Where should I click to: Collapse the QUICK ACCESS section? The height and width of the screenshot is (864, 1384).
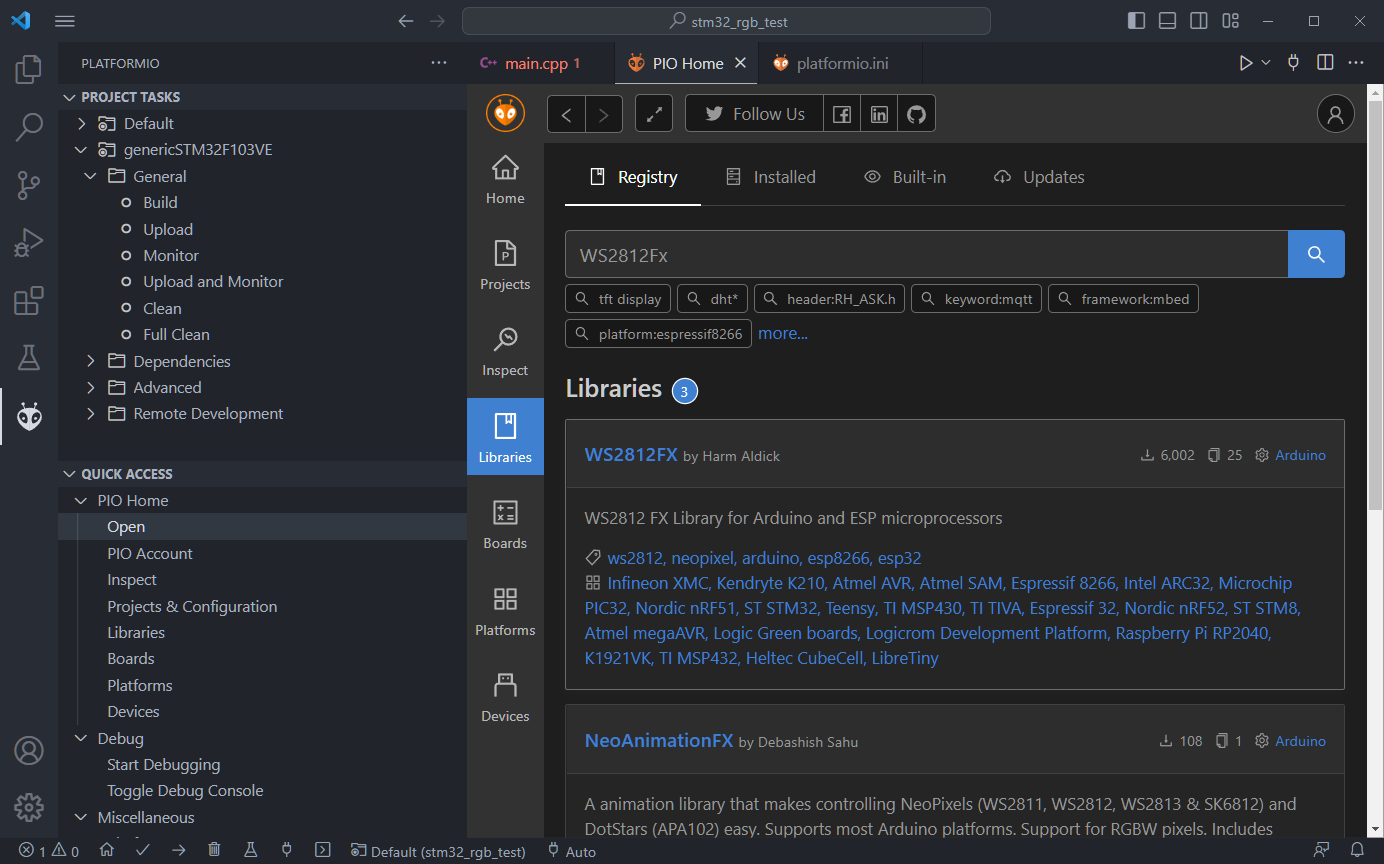coord(262,474)
